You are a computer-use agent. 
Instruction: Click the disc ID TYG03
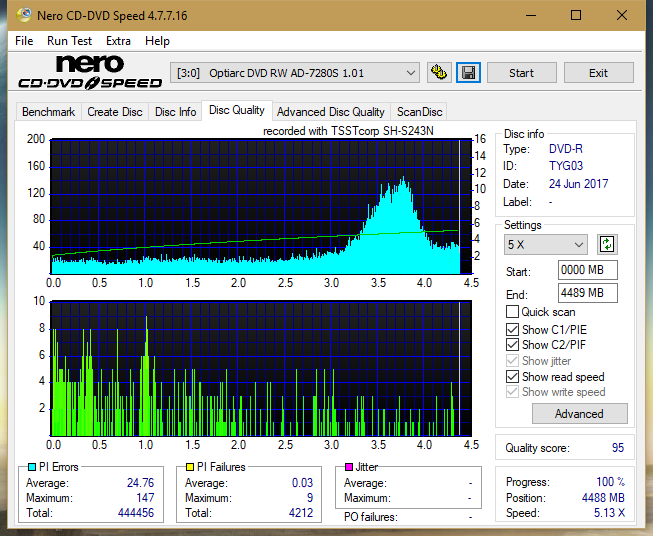(566, 166)
